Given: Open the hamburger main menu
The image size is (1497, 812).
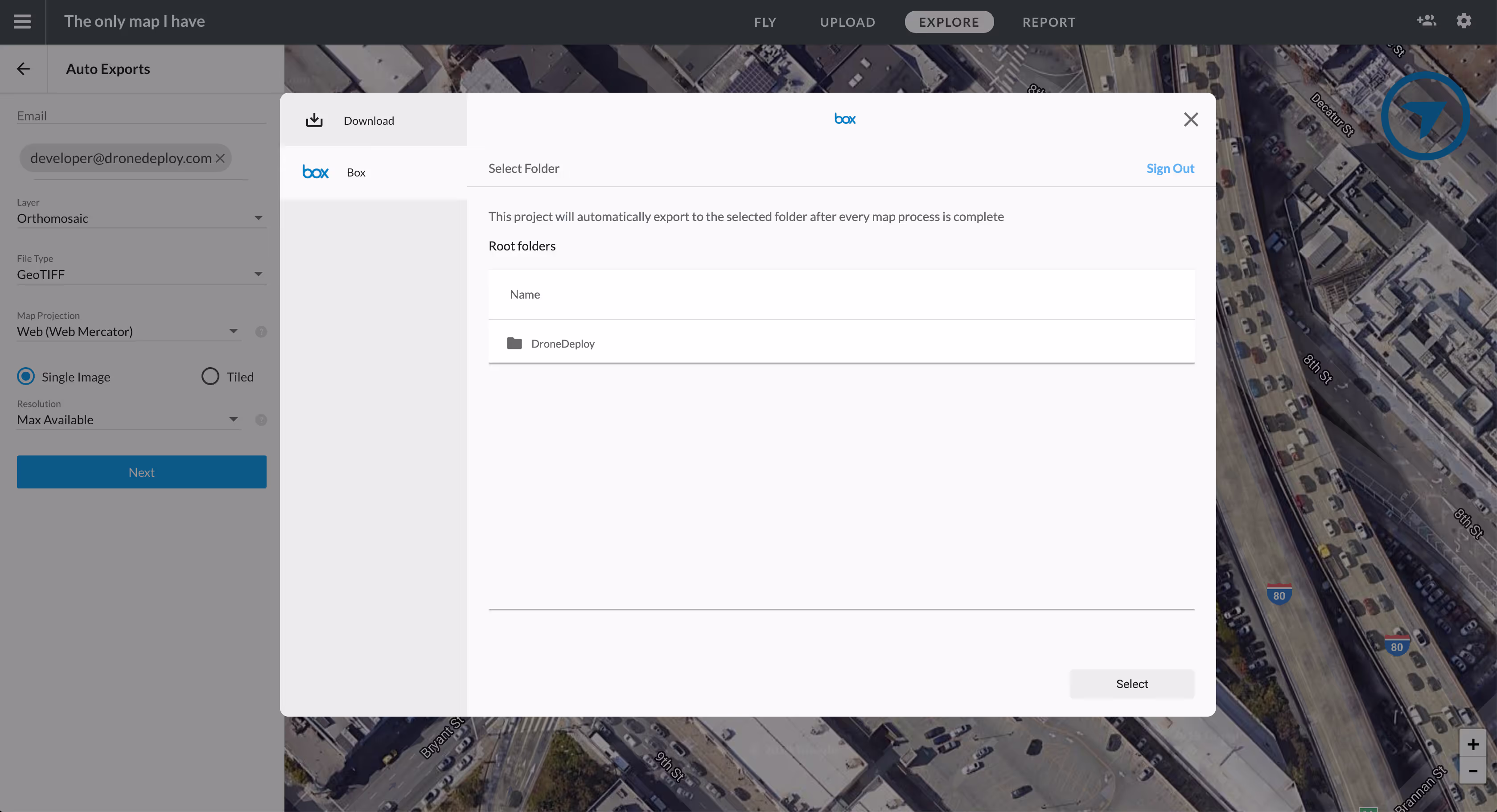Looking at the screenshot, I should (x=22, y=21).
